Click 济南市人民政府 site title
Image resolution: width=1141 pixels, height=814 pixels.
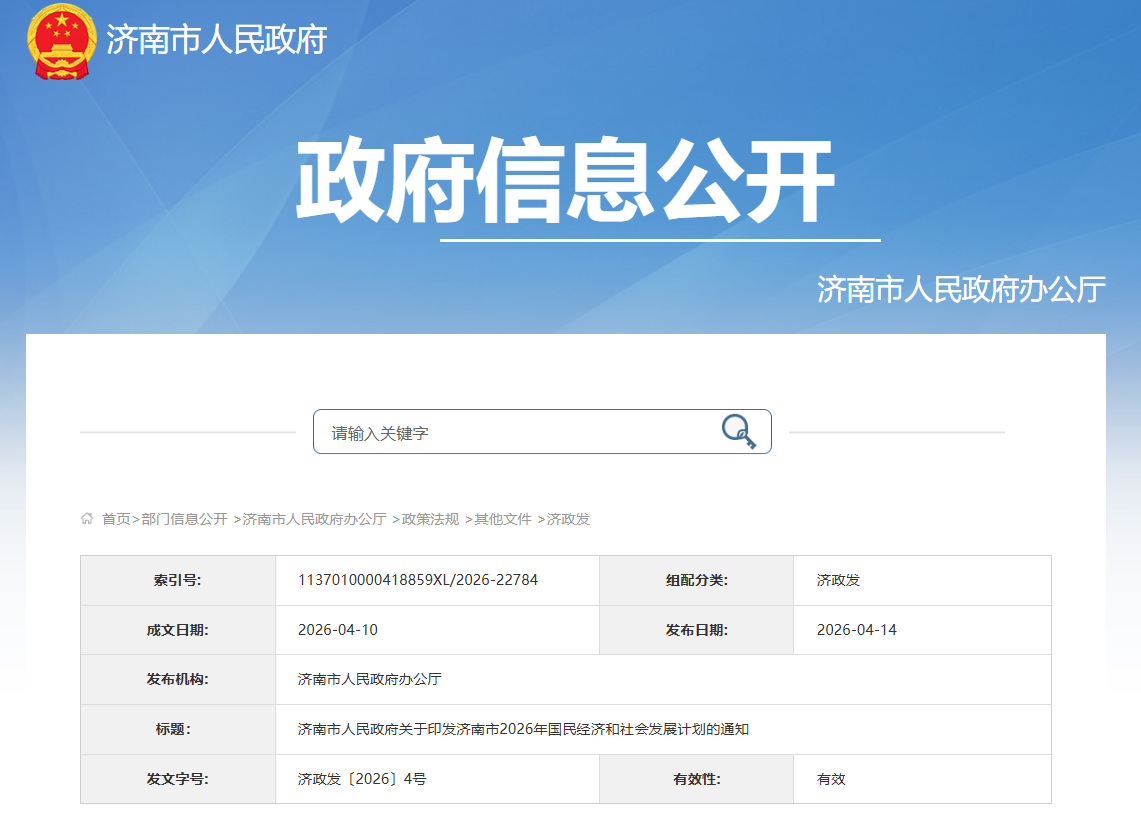click(217, 41)
